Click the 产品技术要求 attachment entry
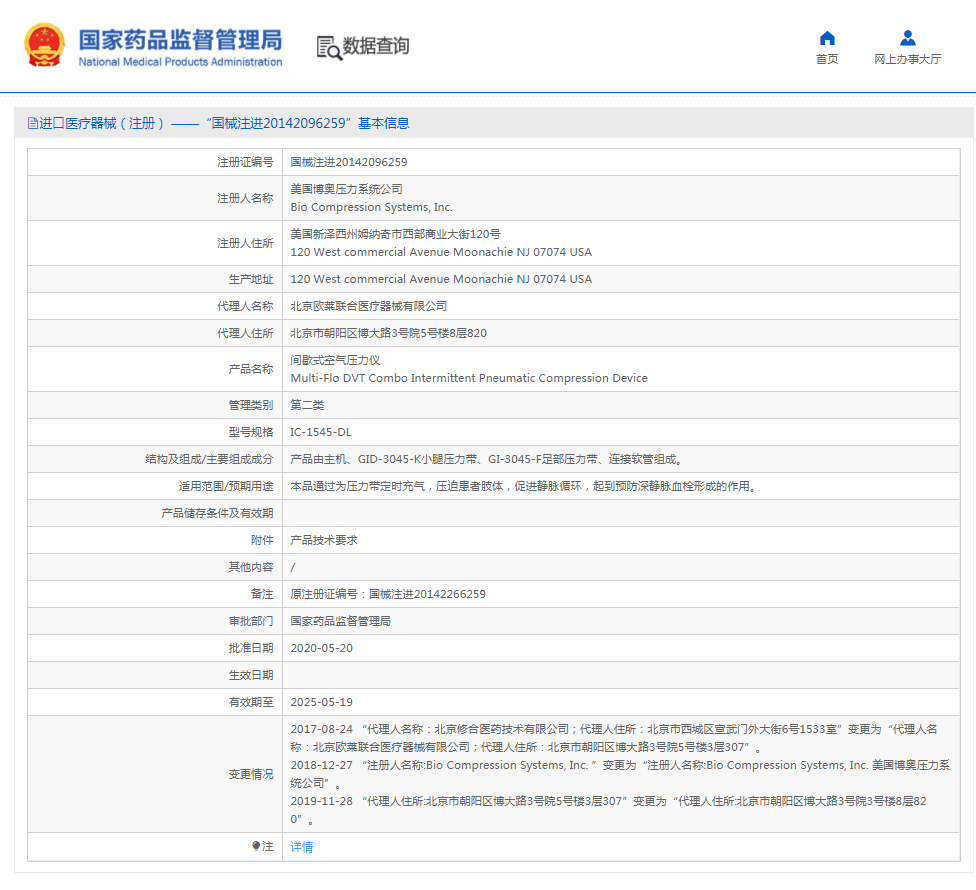The image size is (976, 890). point(324,540)
